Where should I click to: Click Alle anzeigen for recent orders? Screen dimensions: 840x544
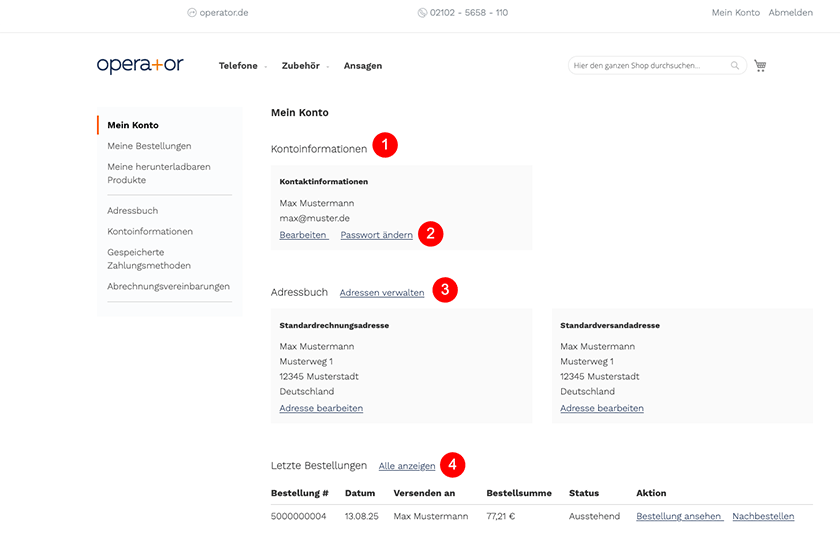[x=407, y=466]
